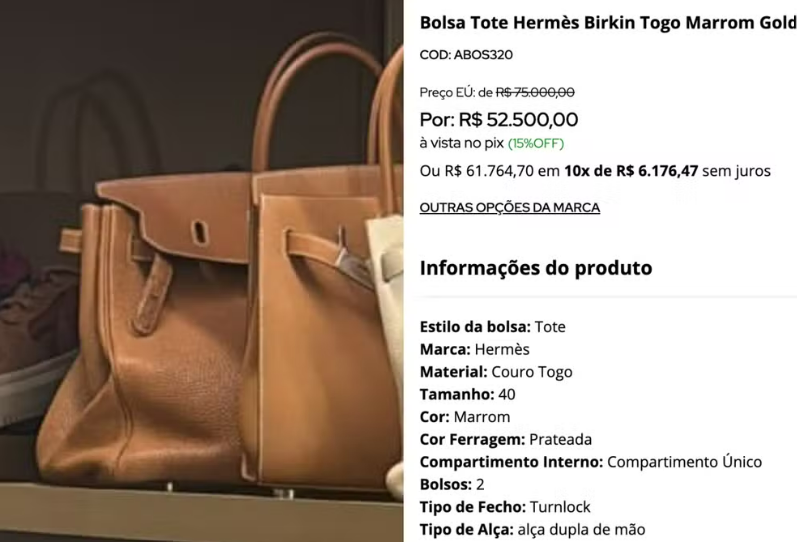Viewport: 797px width, 542px height.
Task: Click the Material: Couro Togo specification
Action: coord(496,372)
